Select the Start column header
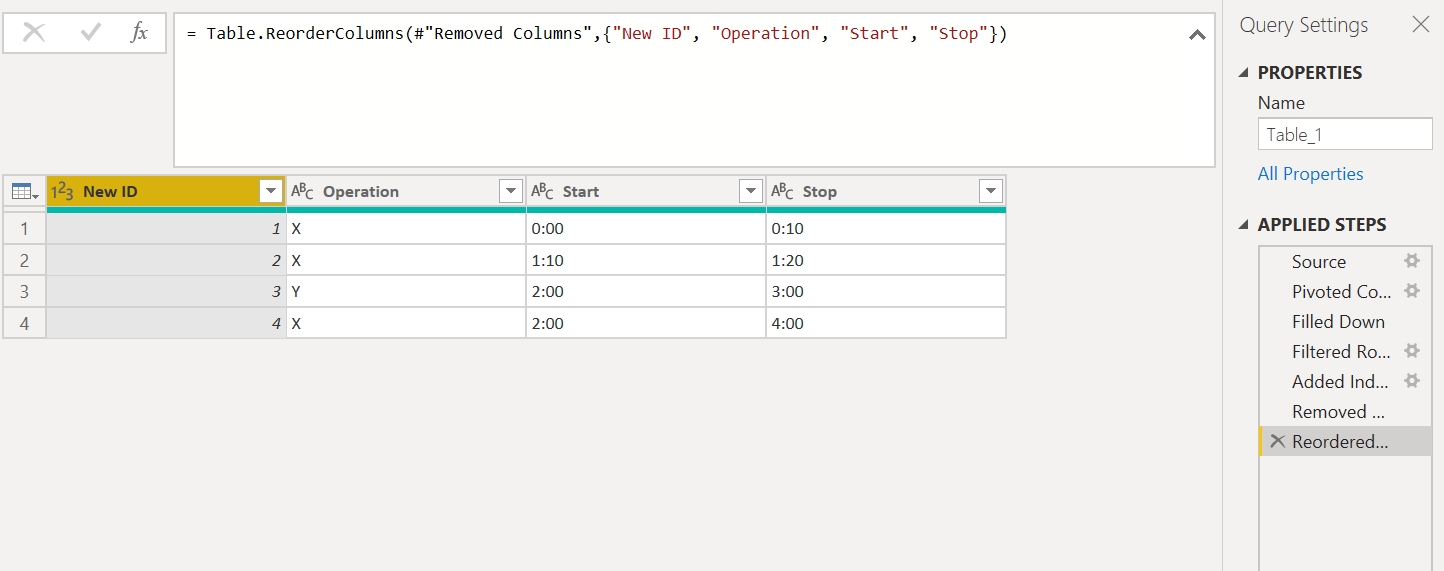The height and width of the screenshot is (571, 1444). pos(646,191)
